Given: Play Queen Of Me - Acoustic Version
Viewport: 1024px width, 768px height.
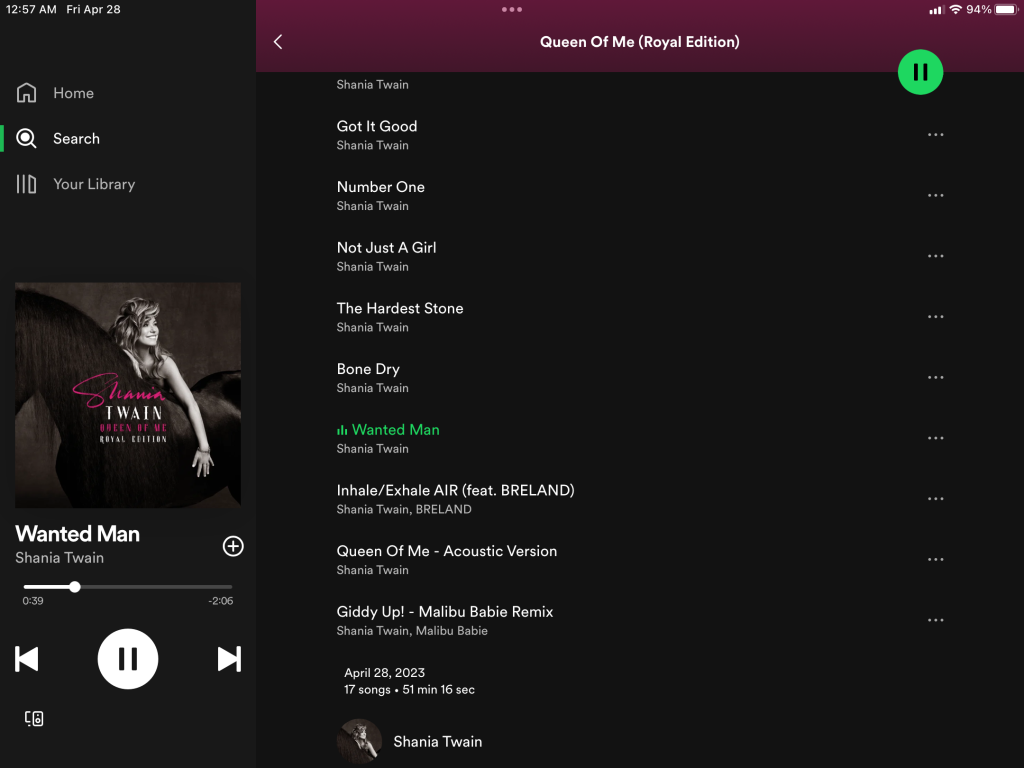Looking at the screenshot, I should click(x=447, y=551).
